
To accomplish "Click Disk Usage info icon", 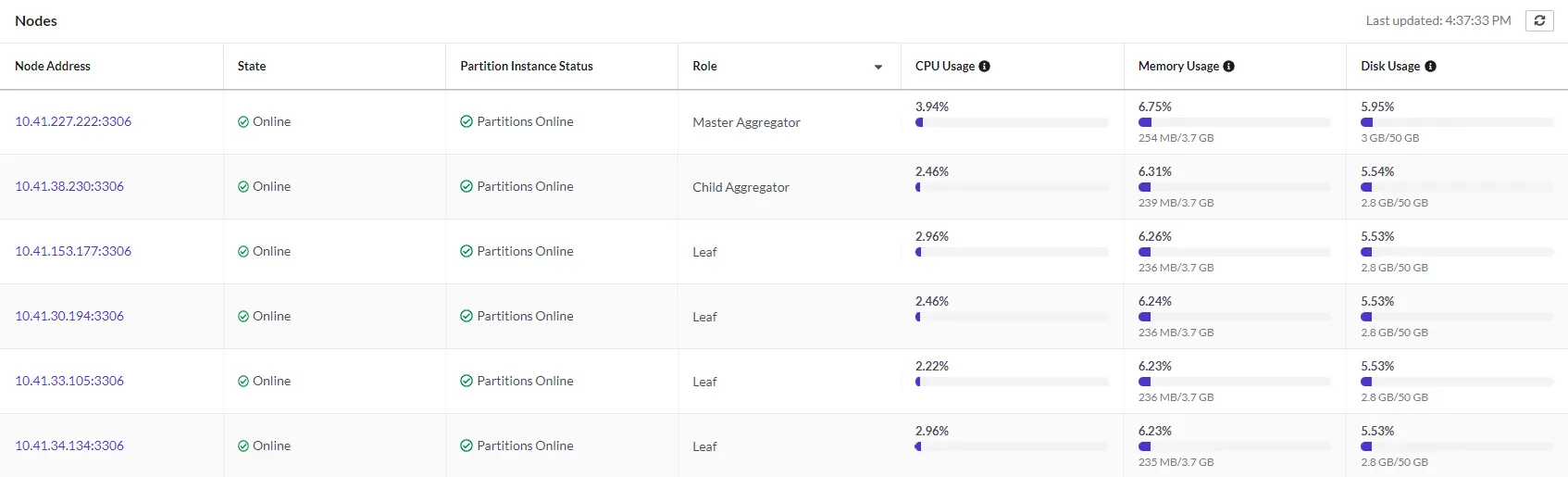I will [1430, 67].
